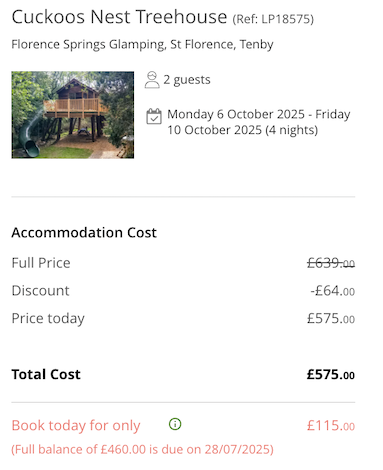Viewport: 383px width, 470px height.
Task: Click the Price today label
Action: pos(48,319)
